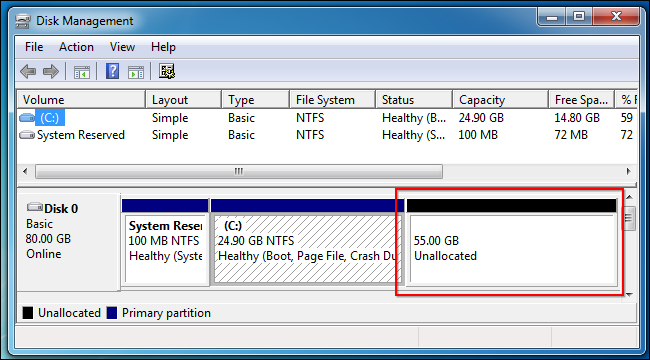The height and width of the screenshot is (360, 650).
Task: Click the Disk 0 drive icon
Action: click(35, 207)
